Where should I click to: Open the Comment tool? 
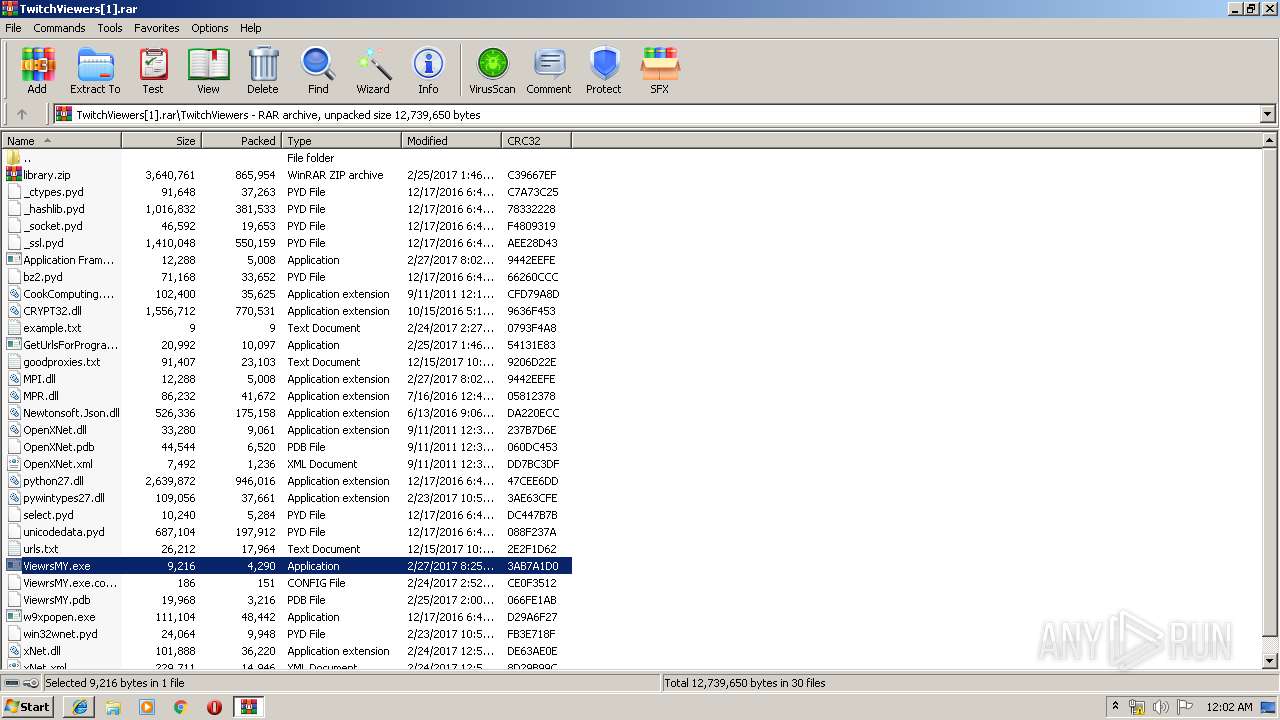(x=548, y=71)
